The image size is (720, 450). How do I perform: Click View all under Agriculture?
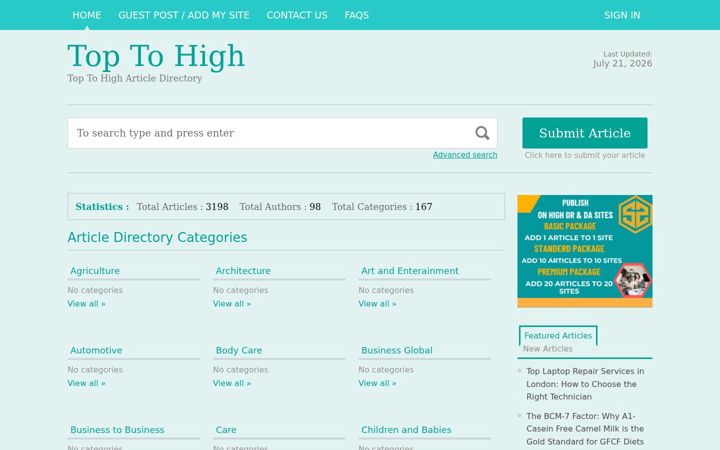click(x=86, y=304)
